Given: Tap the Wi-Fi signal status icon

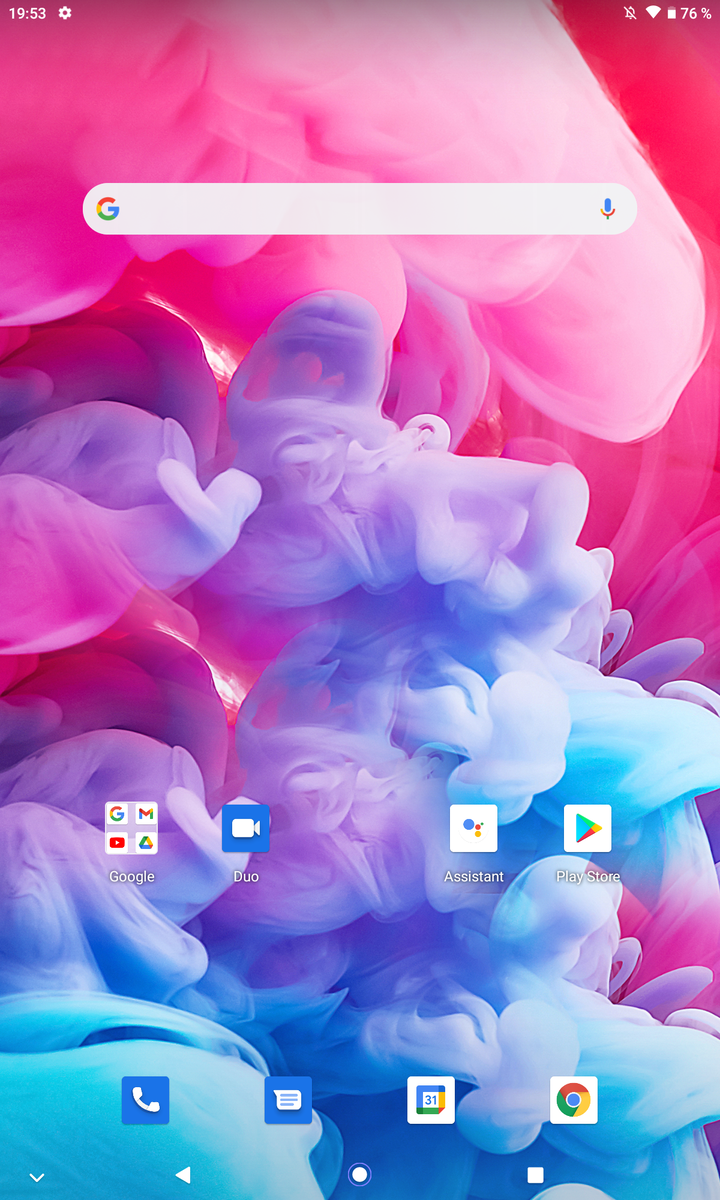Looking at the screenshot, I should click(654, 13).
